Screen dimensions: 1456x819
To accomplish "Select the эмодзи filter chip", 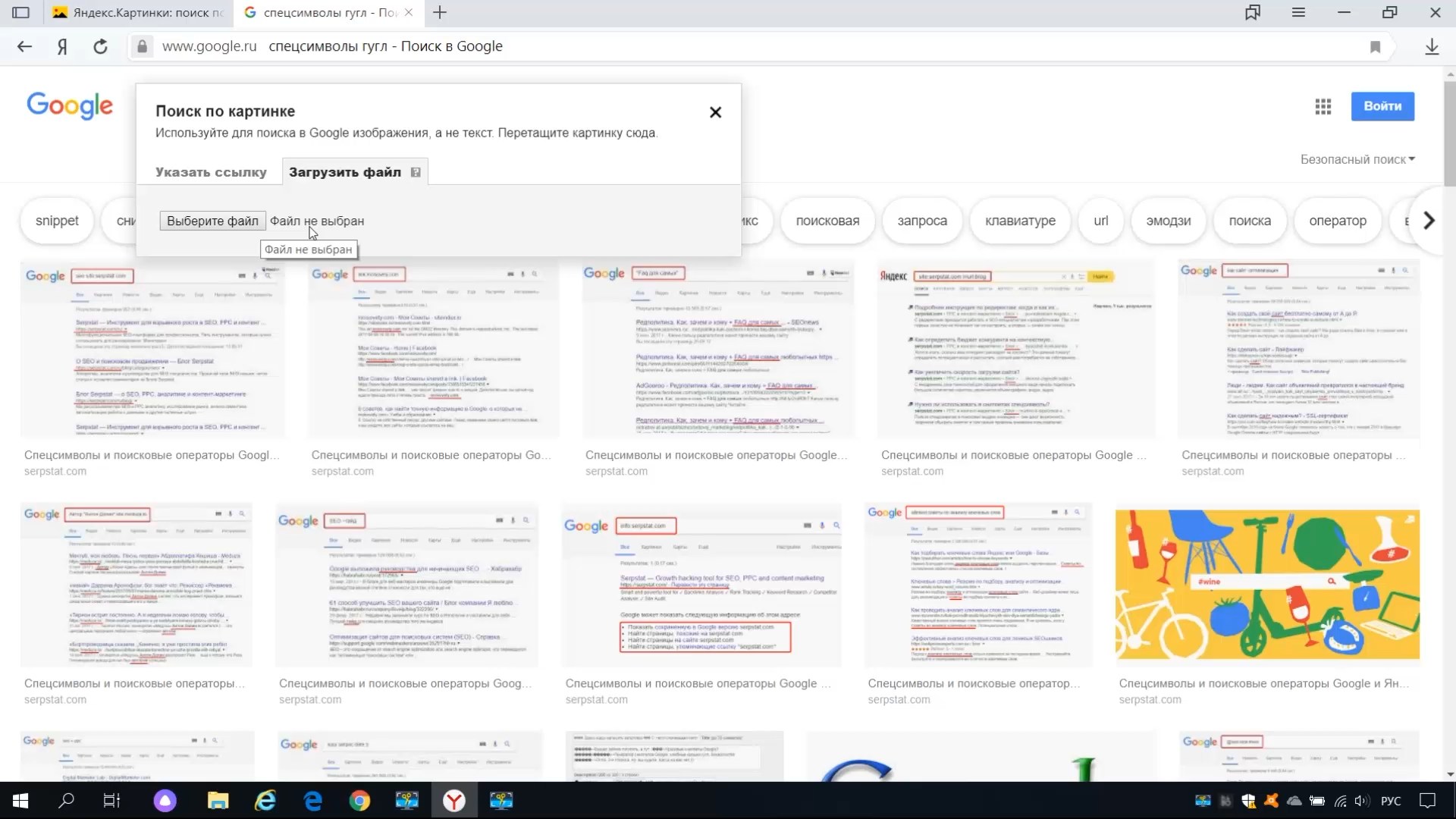I will pos(1169,221).
